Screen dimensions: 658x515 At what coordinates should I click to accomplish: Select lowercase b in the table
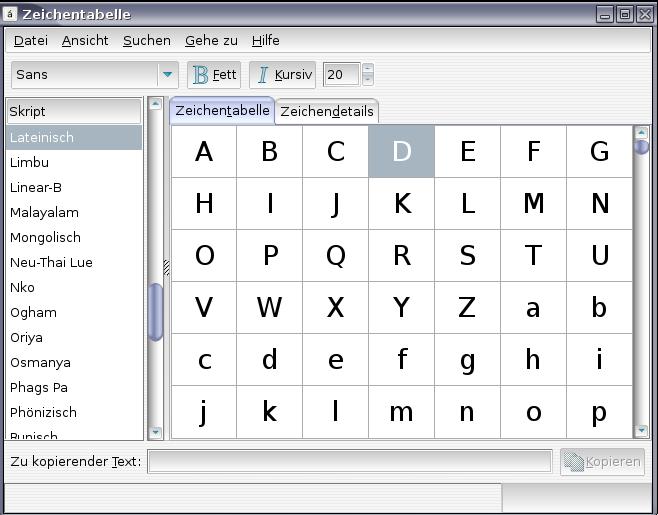tap(600, 308)
